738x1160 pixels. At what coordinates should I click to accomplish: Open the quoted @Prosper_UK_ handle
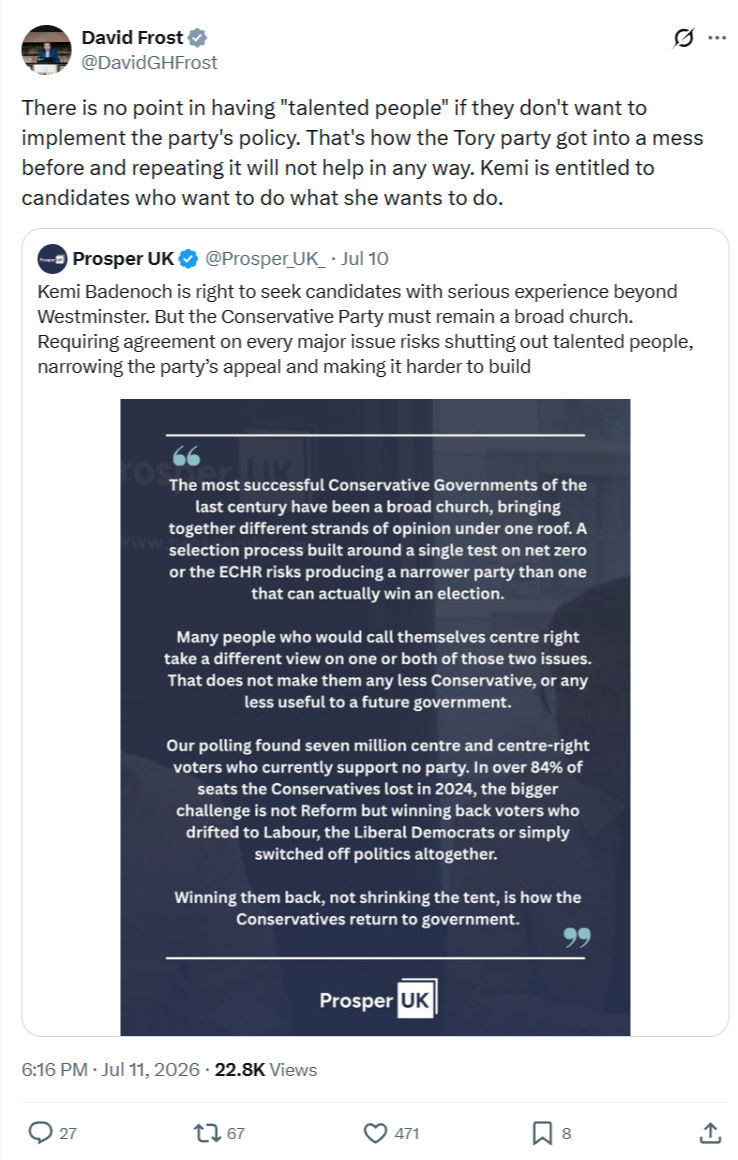pyautogui.click(x=264, y=259)
